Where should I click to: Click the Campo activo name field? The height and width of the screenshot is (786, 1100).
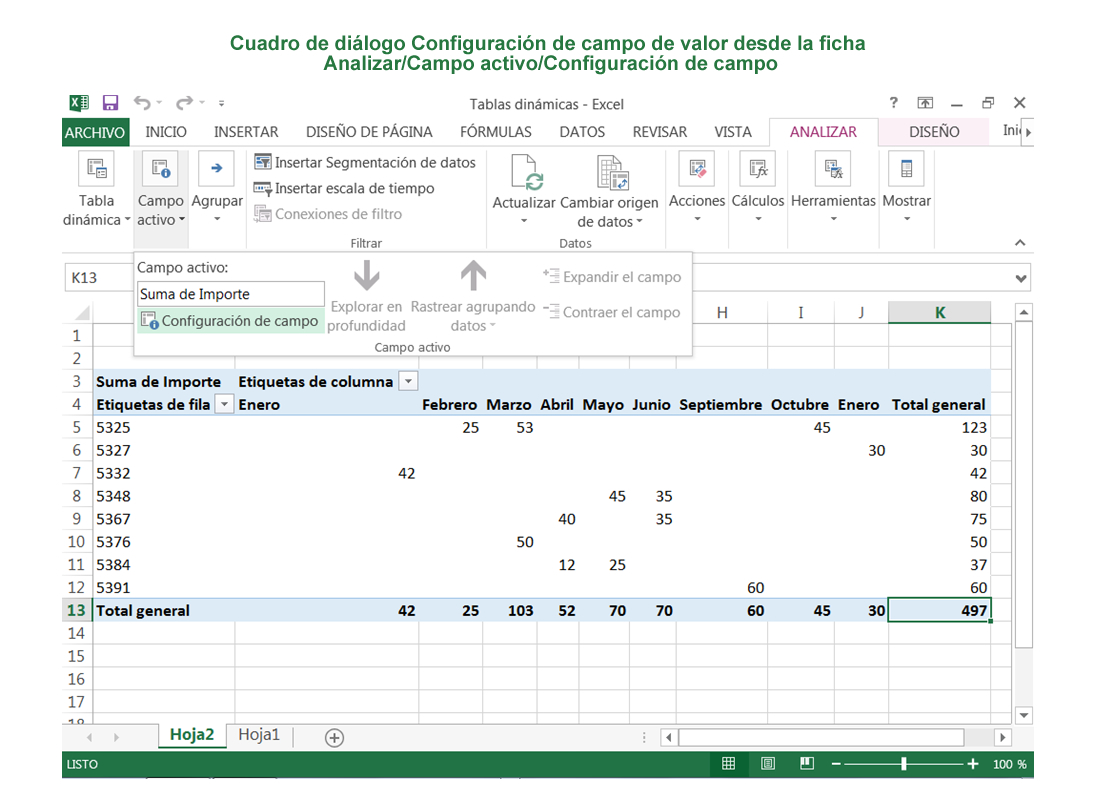tap(231, 294)
